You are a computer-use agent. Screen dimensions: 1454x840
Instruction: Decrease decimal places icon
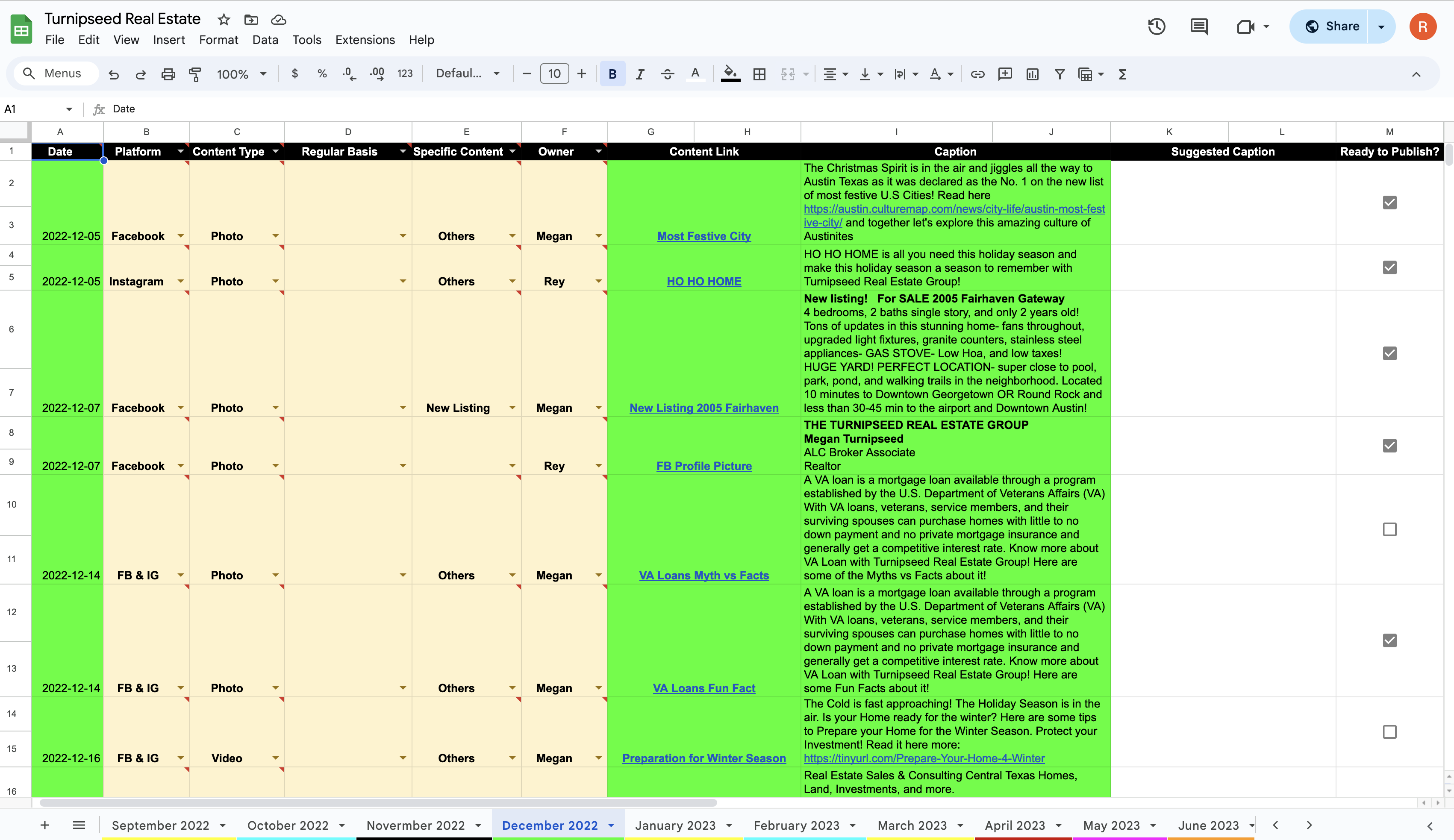(349, 74)
